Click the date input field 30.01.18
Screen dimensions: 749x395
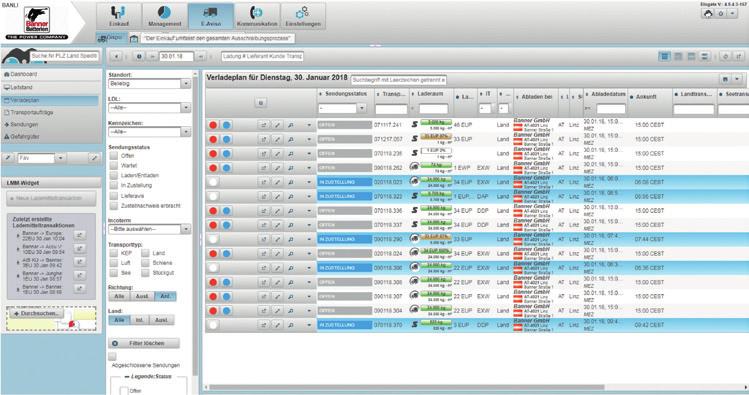[x=176, y=56]
